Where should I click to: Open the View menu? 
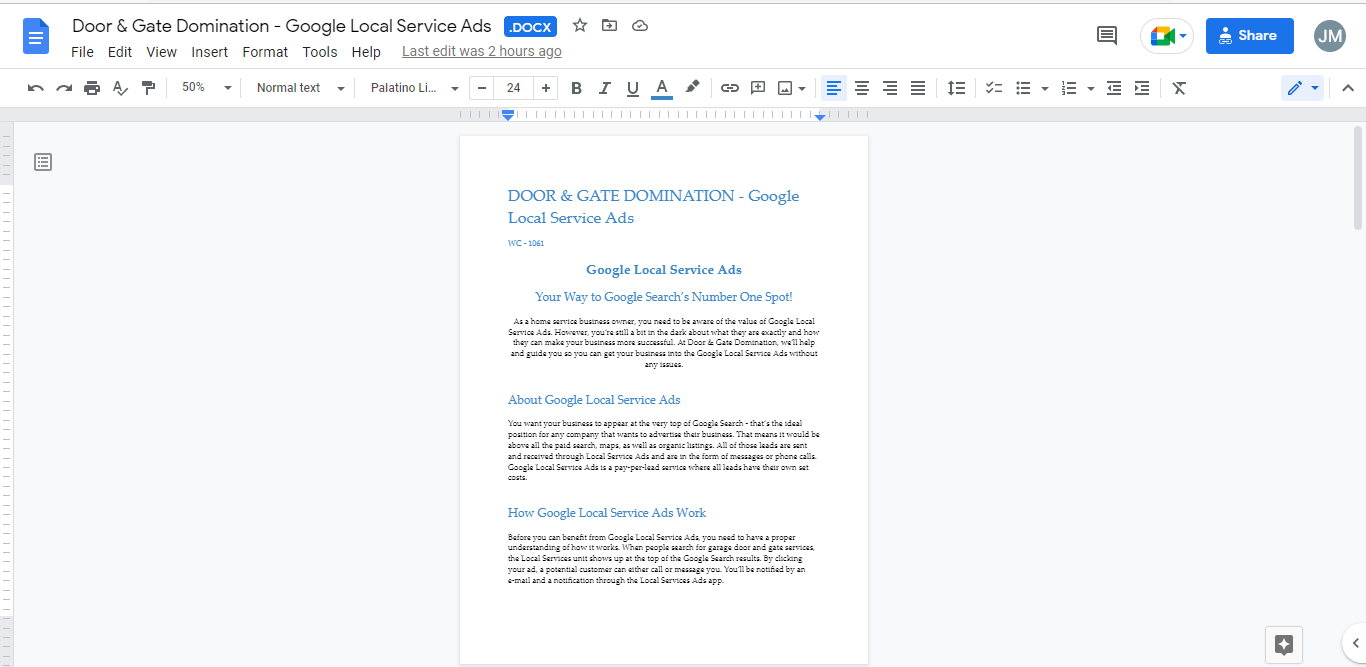[161, 52]
